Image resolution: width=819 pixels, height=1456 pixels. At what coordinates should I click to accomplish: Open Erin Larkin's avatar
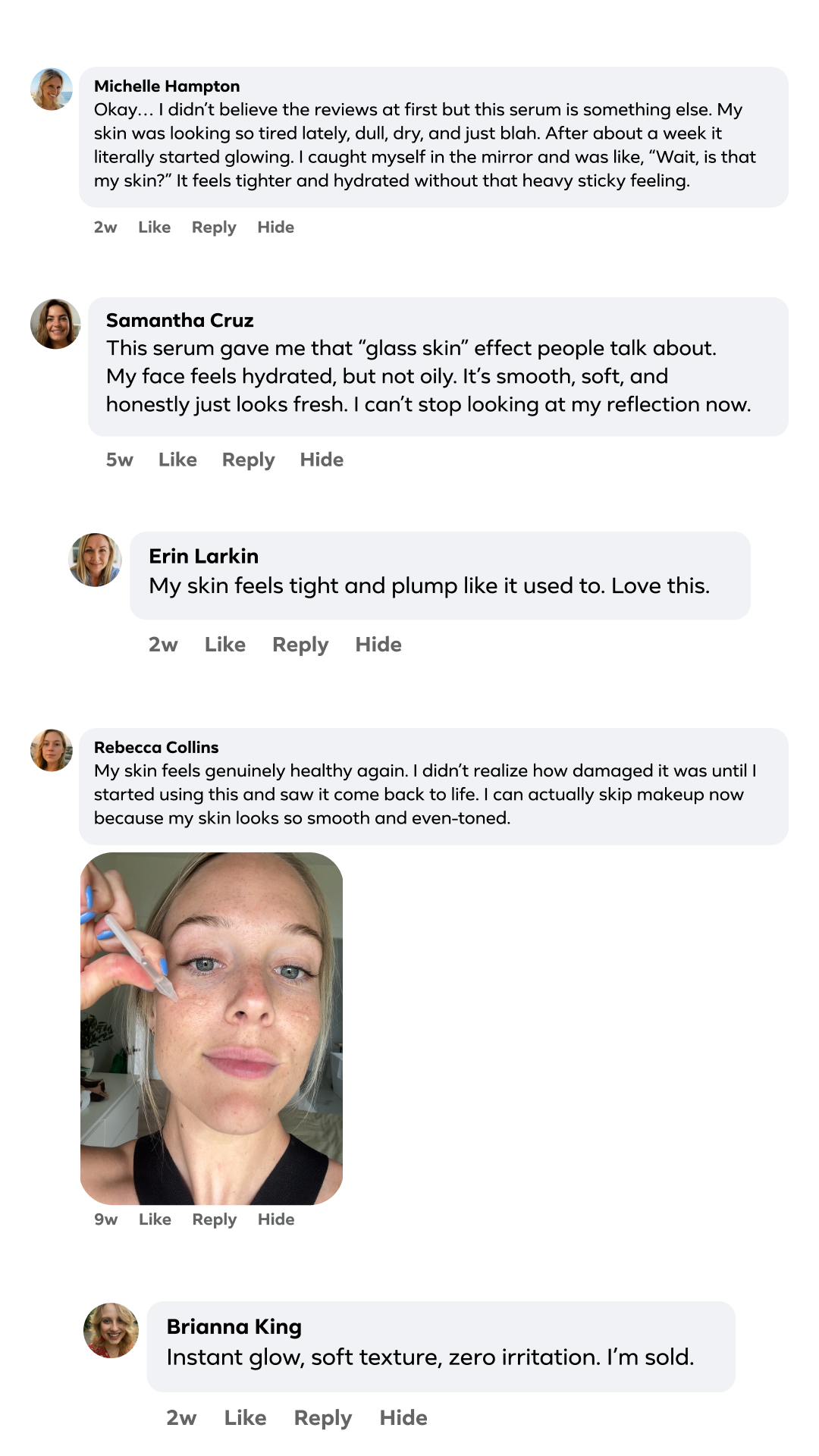[x=96, y=560]
